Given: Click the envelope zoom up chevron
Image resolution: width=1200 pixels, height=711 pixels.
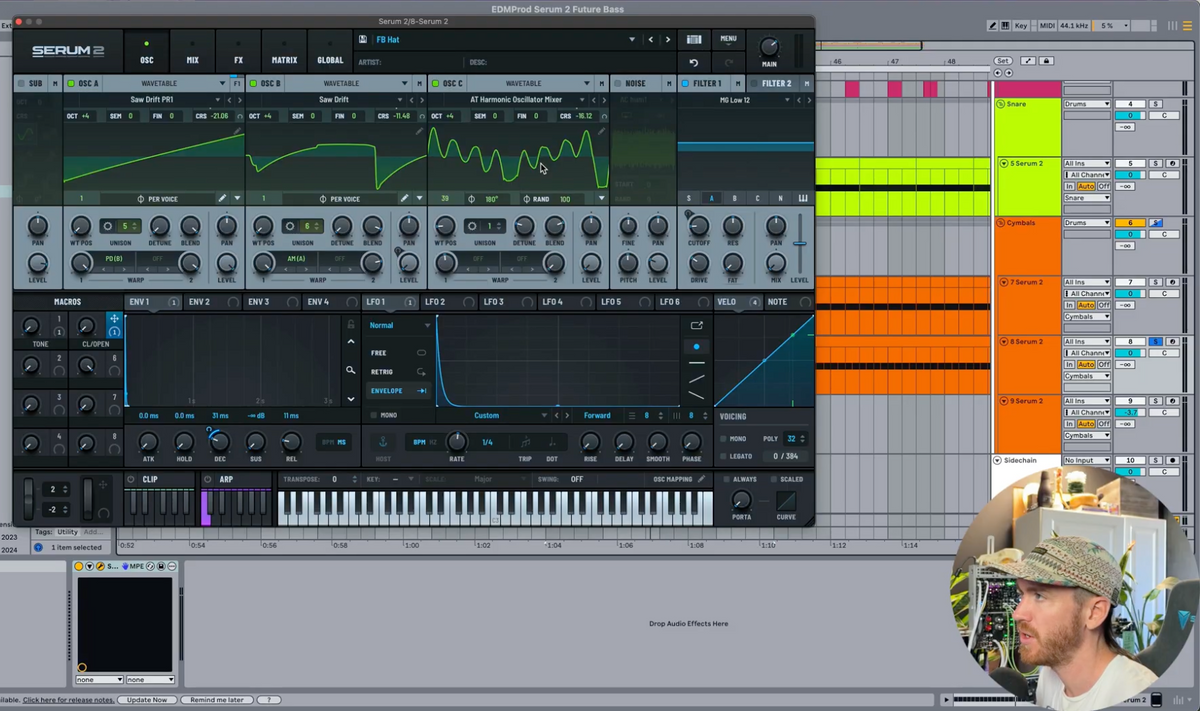Looking at the screenshot, I should (x=350, y=342).
